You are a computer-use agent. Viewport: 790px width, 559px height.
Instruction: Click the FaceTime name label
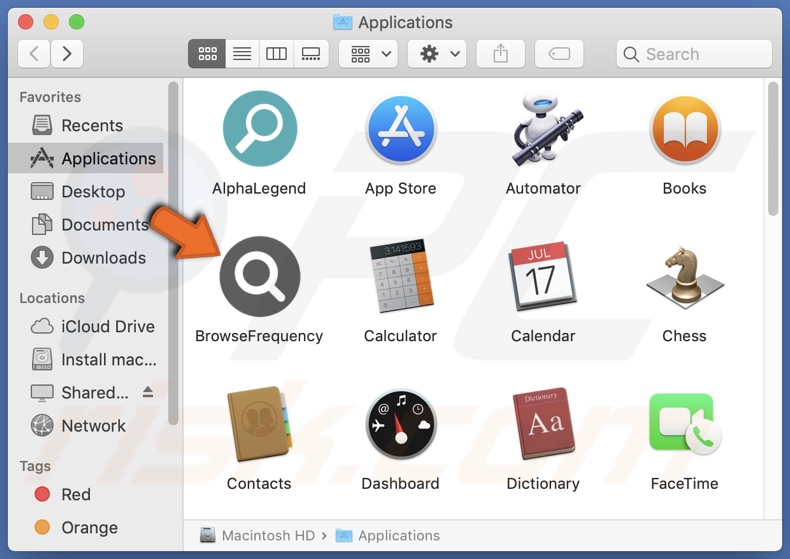click(684, 483)
